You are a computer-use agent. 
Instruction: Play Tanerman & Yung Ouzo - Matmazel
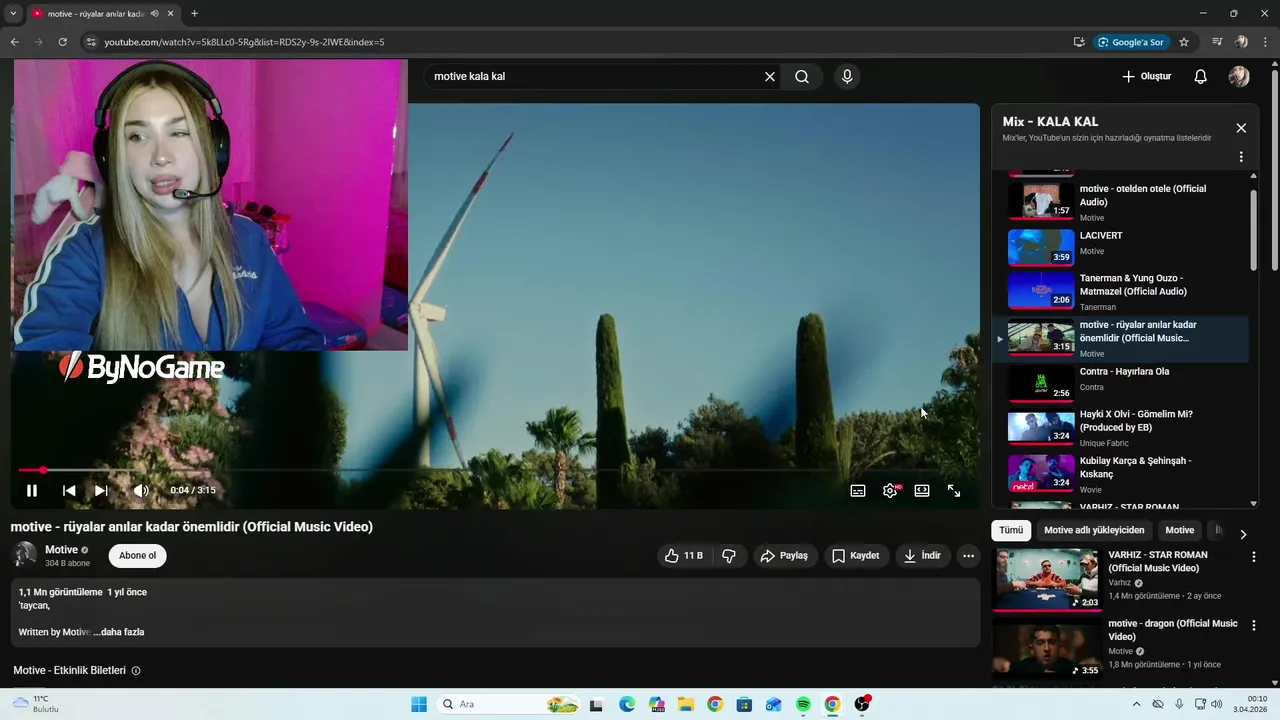[x=1120, y=291]
